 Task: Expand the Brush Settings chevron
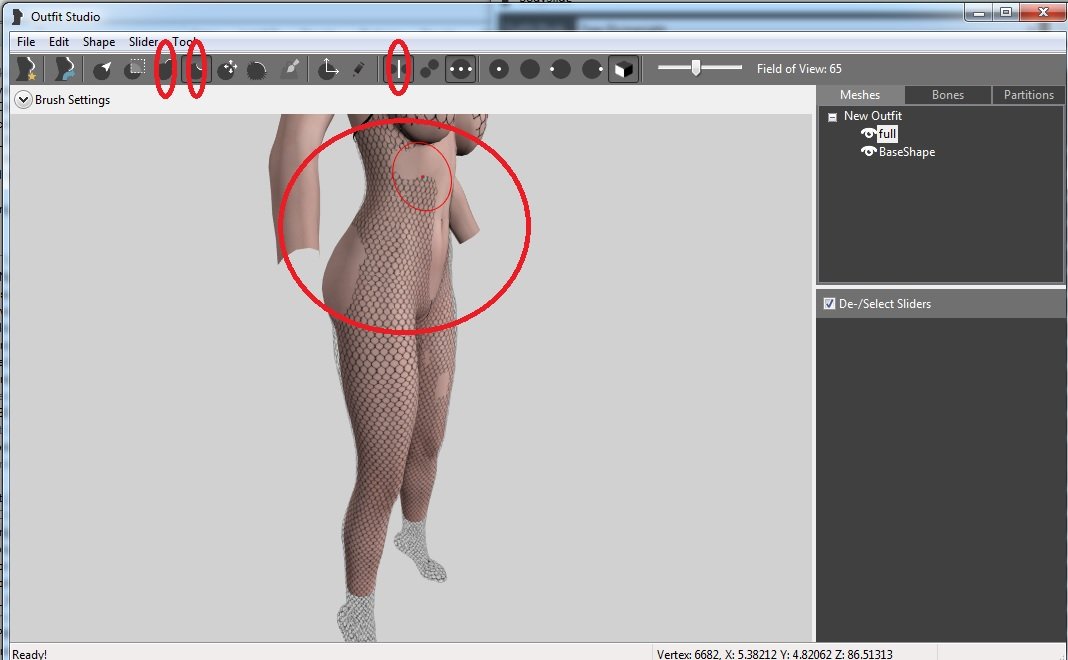pos(23,100)
